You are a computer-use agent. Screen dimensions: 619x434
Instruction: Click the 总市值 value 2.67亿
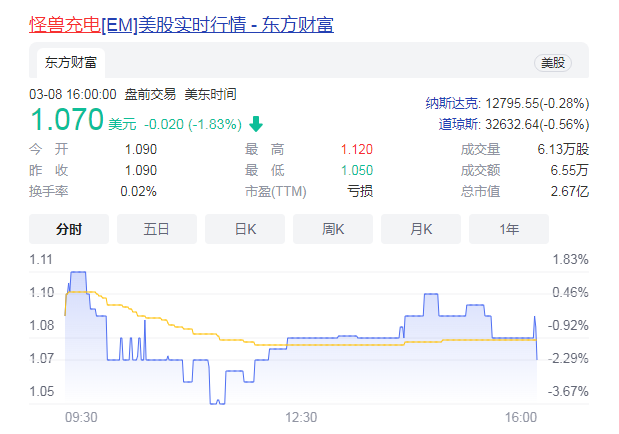(570, 192)
